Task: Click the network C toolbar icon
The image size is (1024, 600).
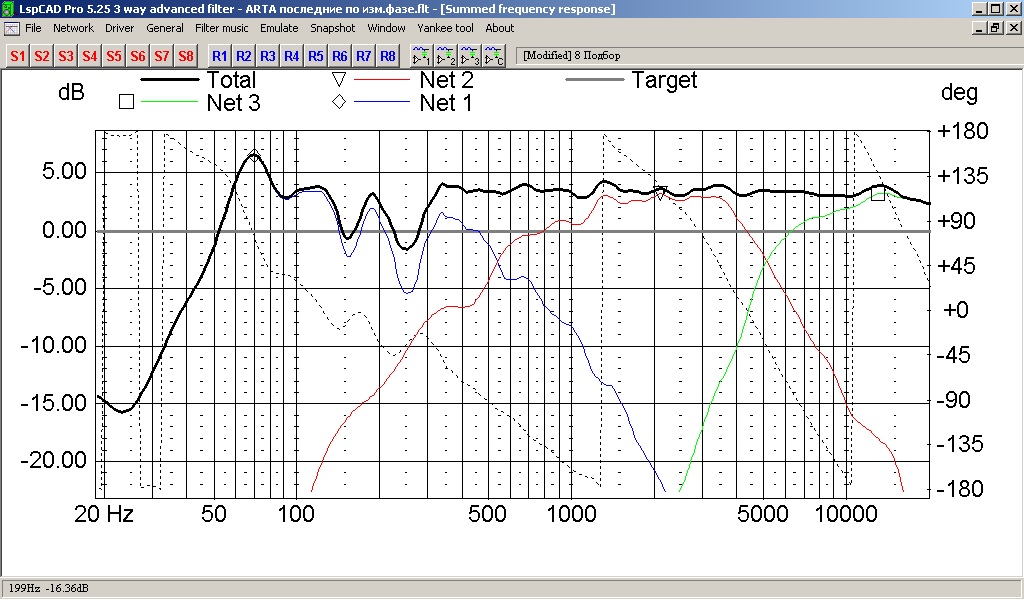Action: 494,56
